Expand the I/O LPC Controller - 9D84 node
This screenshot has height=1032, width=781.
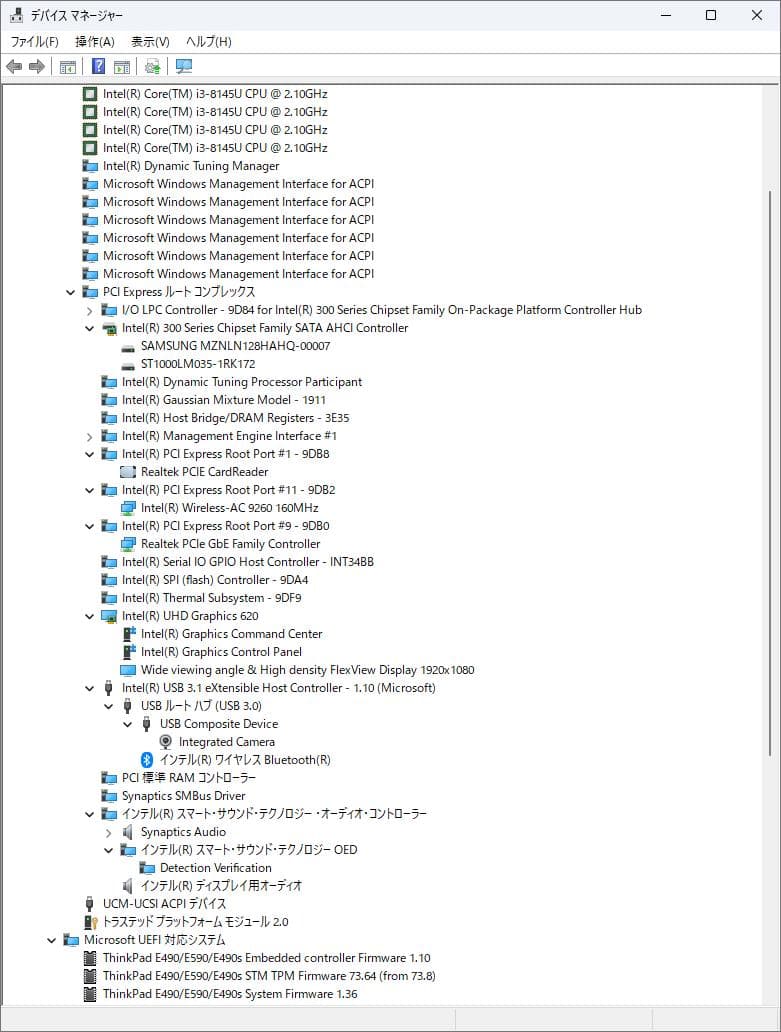(x=89, y=310)
